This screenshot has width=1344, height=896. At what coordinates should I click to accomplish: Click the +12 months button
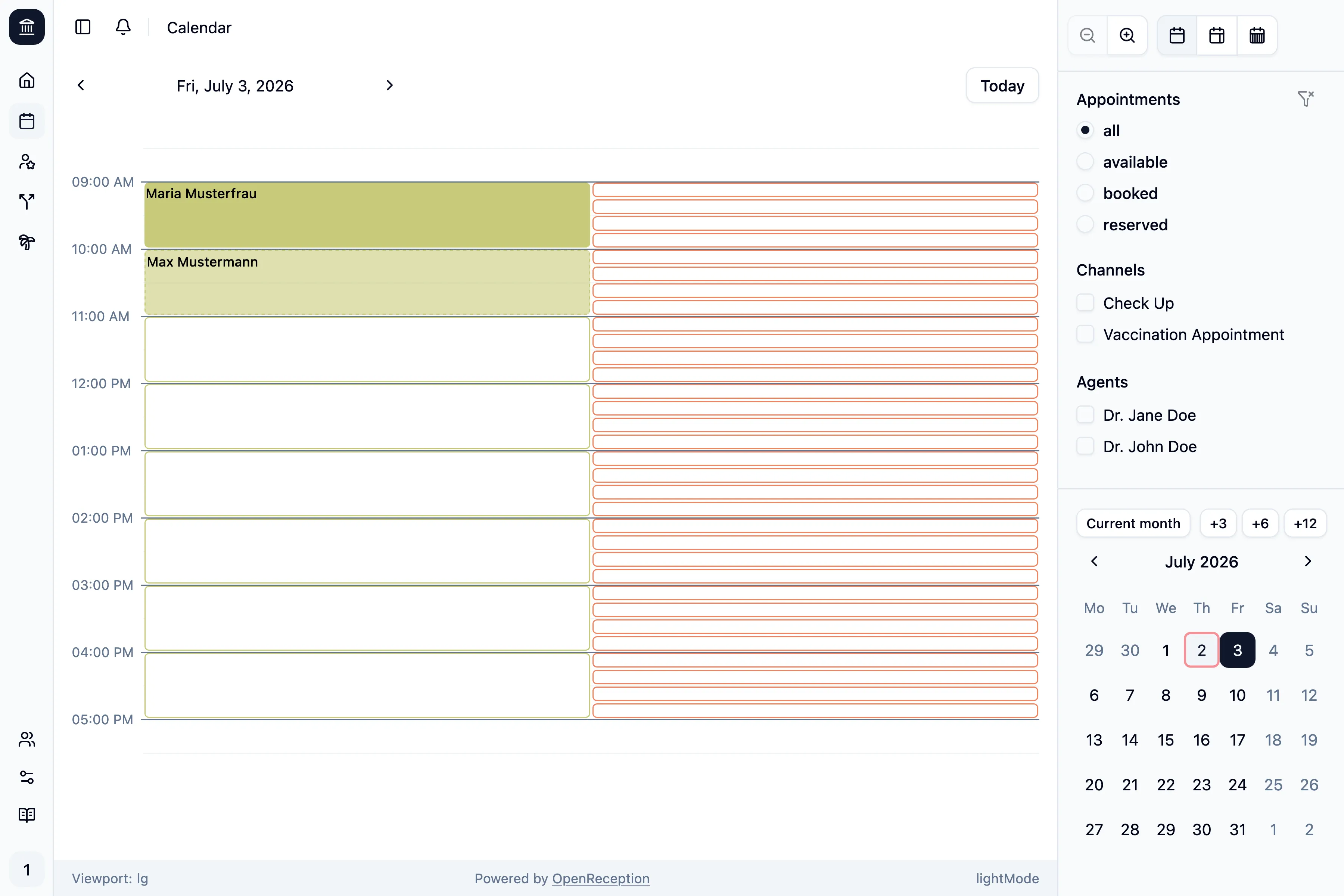point(1305,523)
